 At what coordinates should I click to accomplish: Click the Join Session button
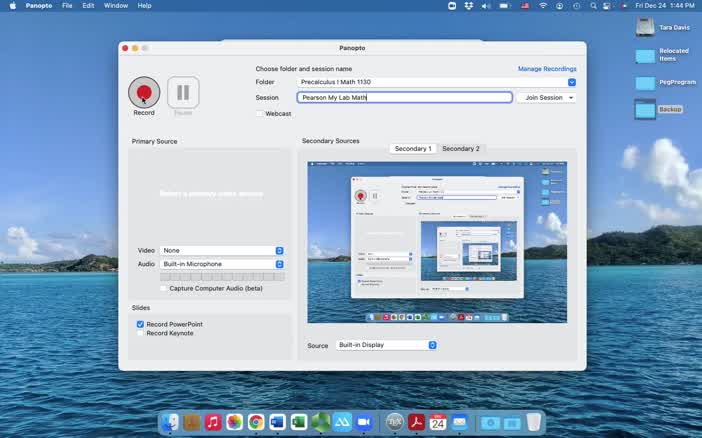546,98
